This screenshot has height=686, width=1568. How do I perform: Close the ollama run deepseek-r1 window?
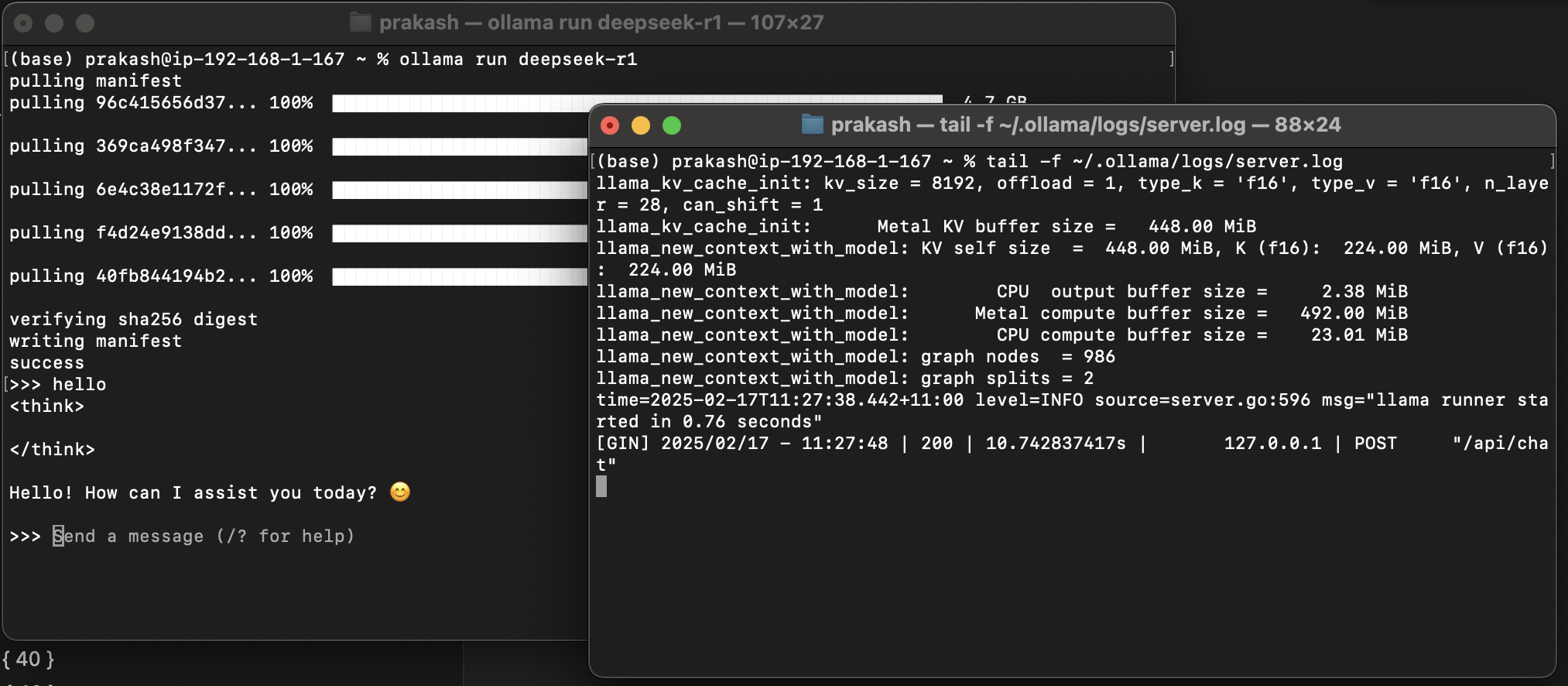click(23, 23)
